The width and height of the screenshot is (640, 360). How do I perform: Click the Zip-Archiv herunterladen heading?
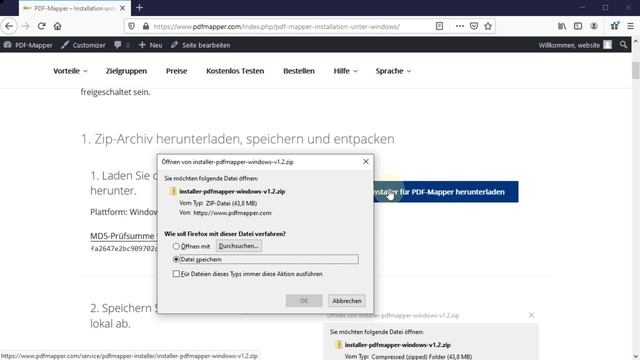coord(238,139)
